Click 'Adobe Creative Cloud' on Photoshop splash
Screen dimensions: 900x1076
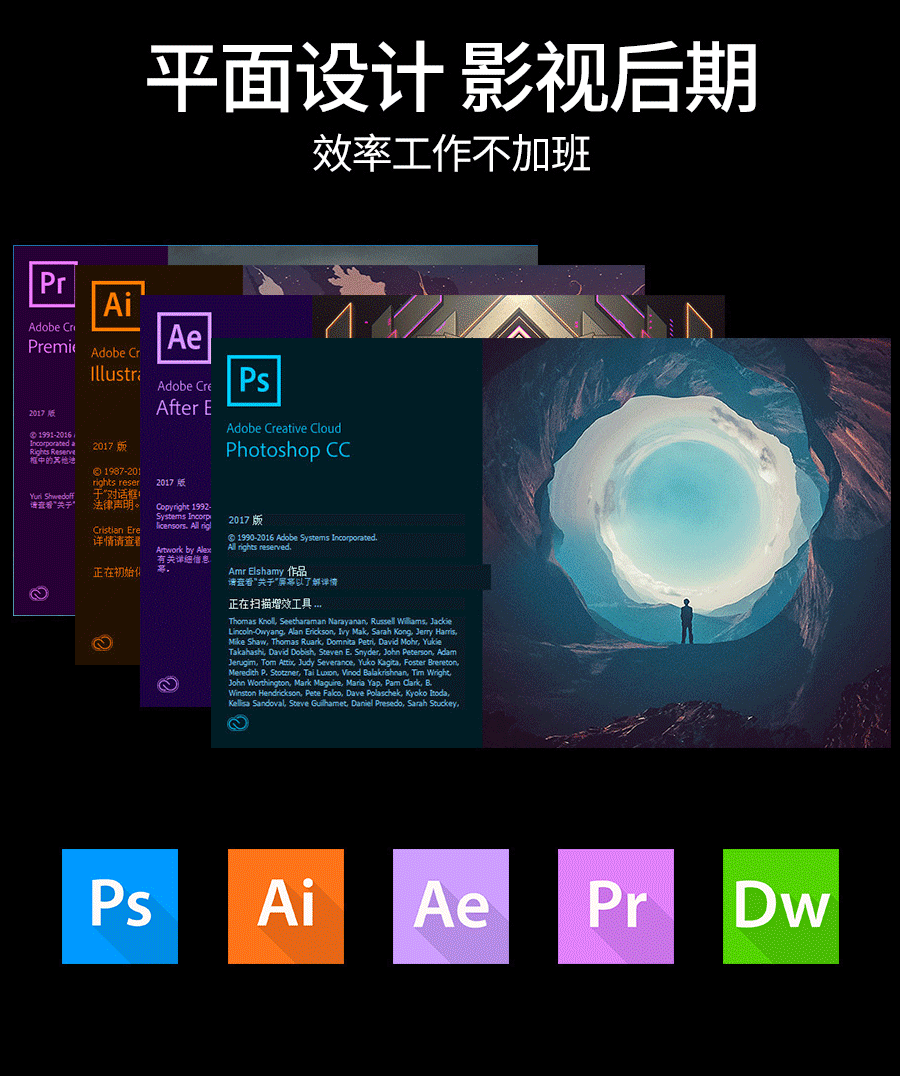point(283,428)
